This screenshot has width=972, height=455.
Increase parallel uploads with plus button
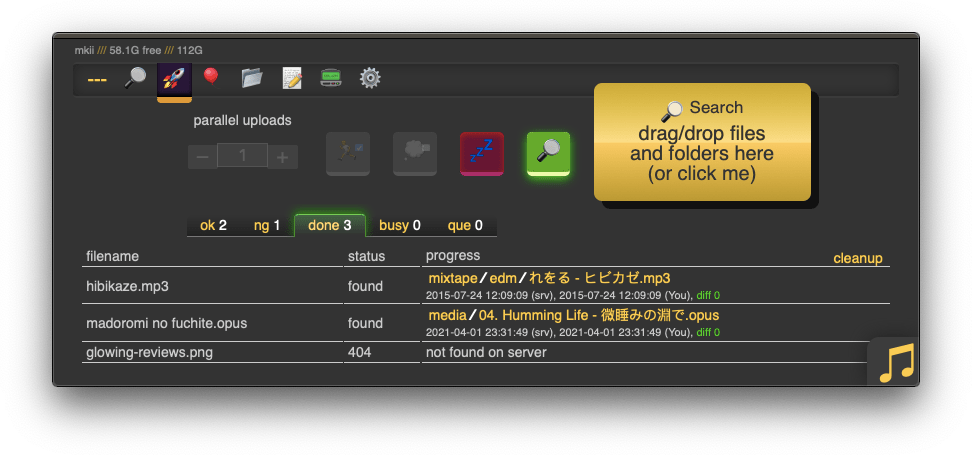pos(283,157)
